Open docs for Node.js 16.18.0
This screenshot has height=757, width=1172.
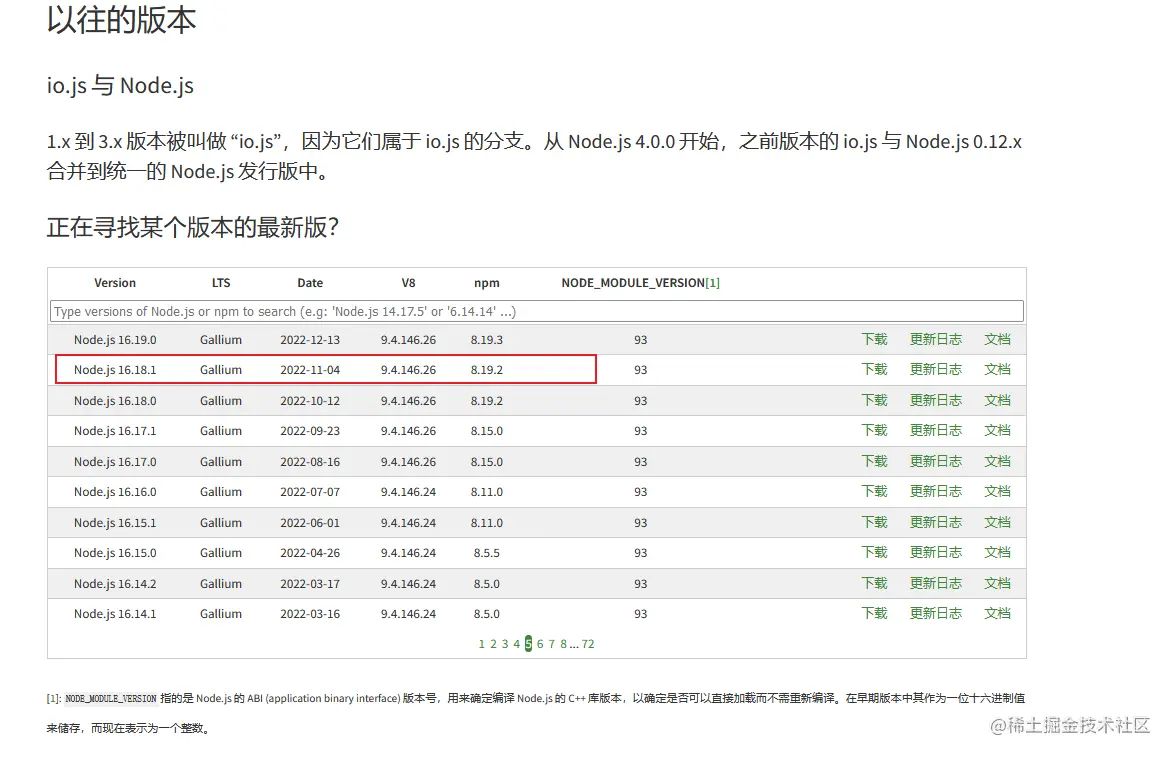(x=997, y=401)
